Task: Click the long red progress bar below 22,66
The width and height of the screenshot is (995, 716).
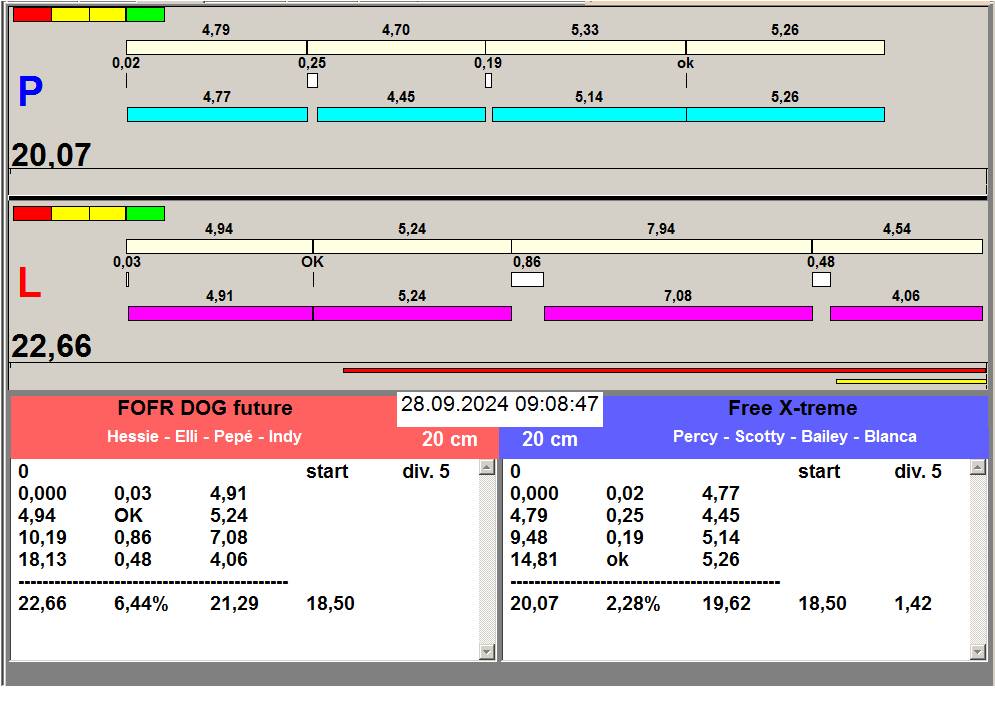Action: (x=664, y=370)
